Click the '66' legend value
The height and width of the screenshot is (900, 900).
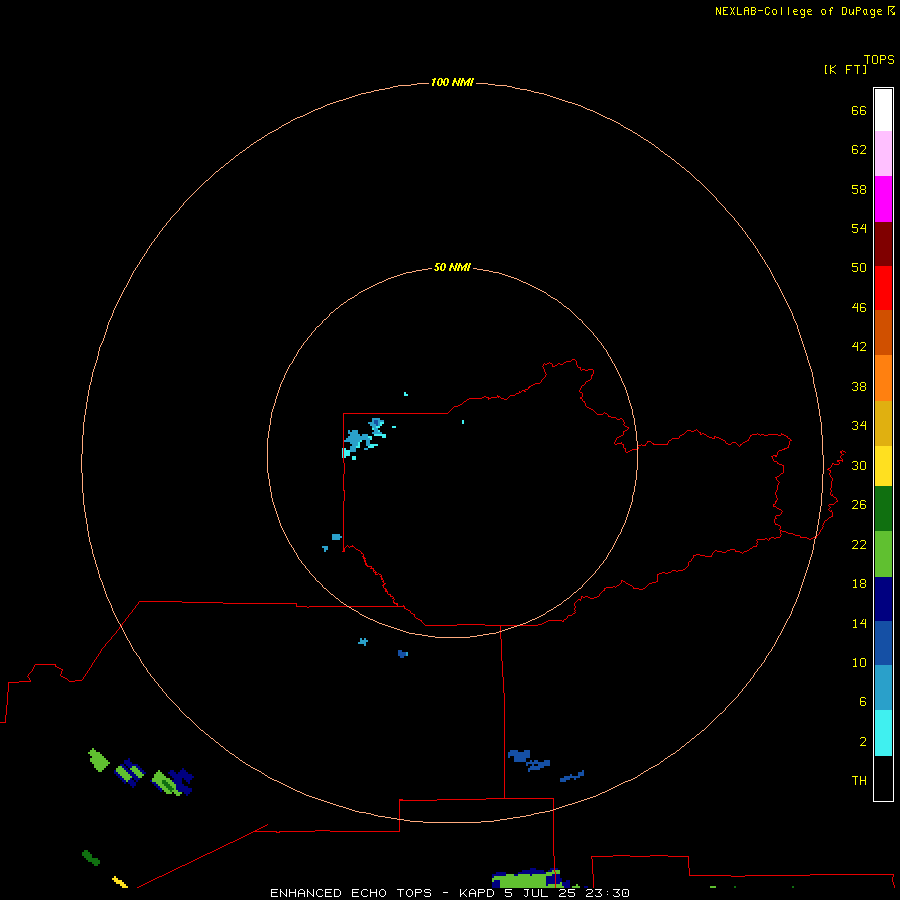[859, 110]
